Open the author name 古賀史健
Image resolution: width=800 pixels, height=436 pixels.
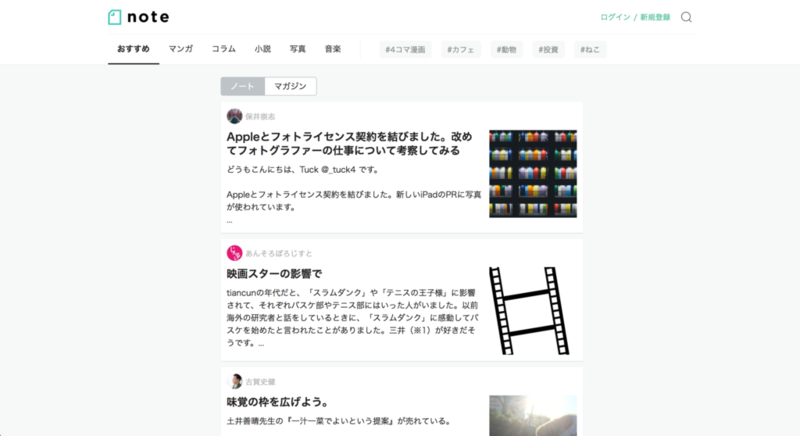pyautogui.click(x=260, y=382)
